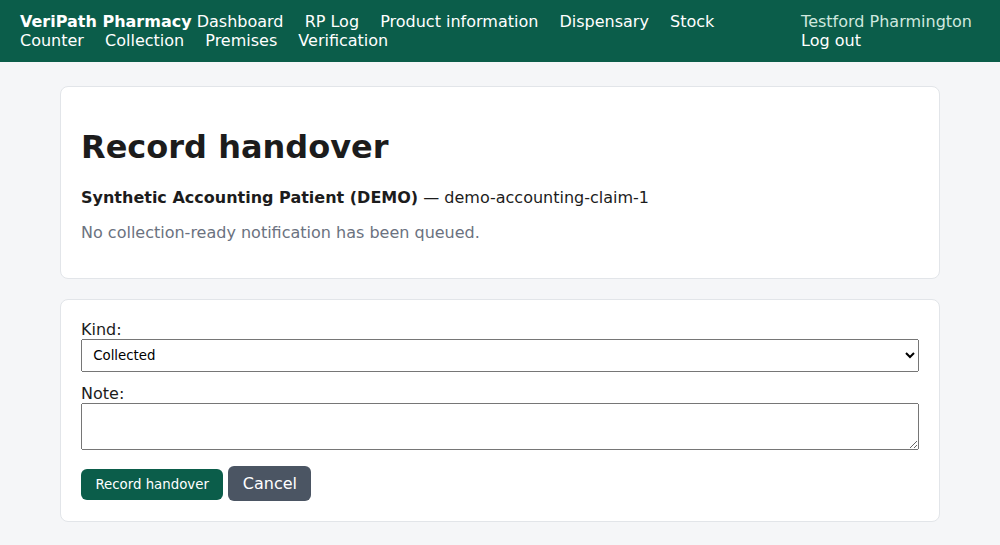Select the demo-accounting-claim-1 reference text
This screenshot has width=1000, height=545.
click(x=546, y=198)
